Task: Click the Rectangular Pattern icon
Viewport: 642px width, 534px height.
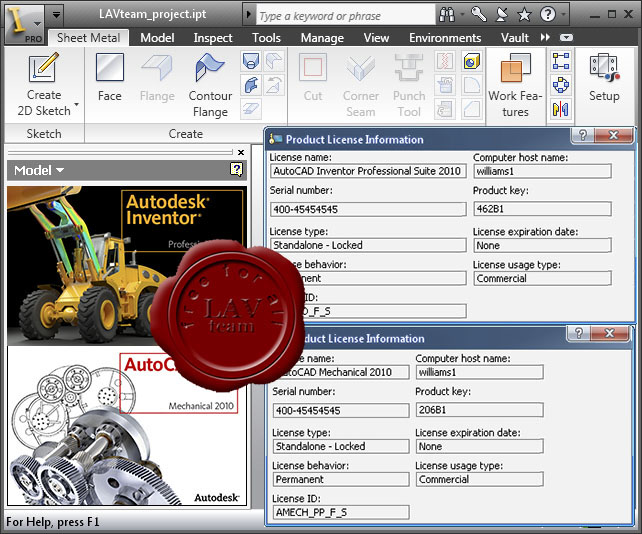Action: click(561, 61)
